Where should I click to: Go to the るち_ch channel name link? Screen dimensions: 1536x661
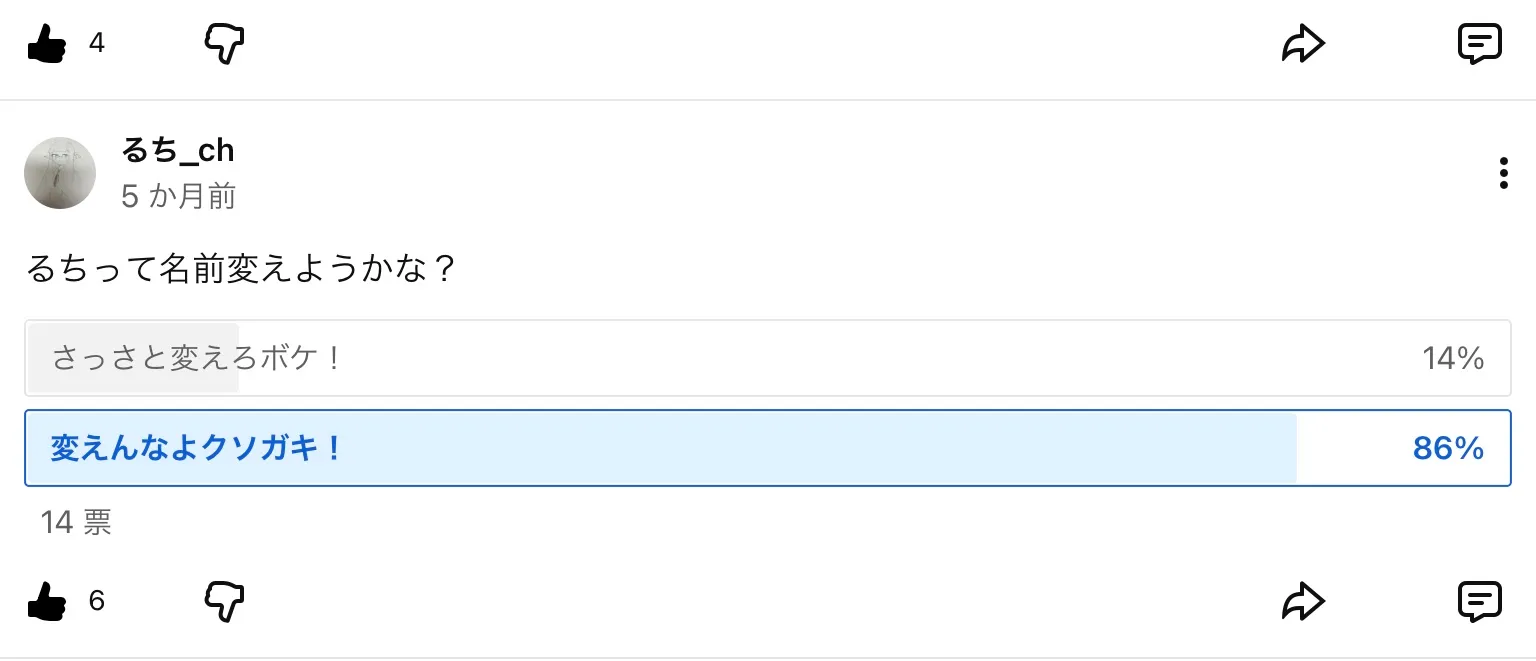177,151
